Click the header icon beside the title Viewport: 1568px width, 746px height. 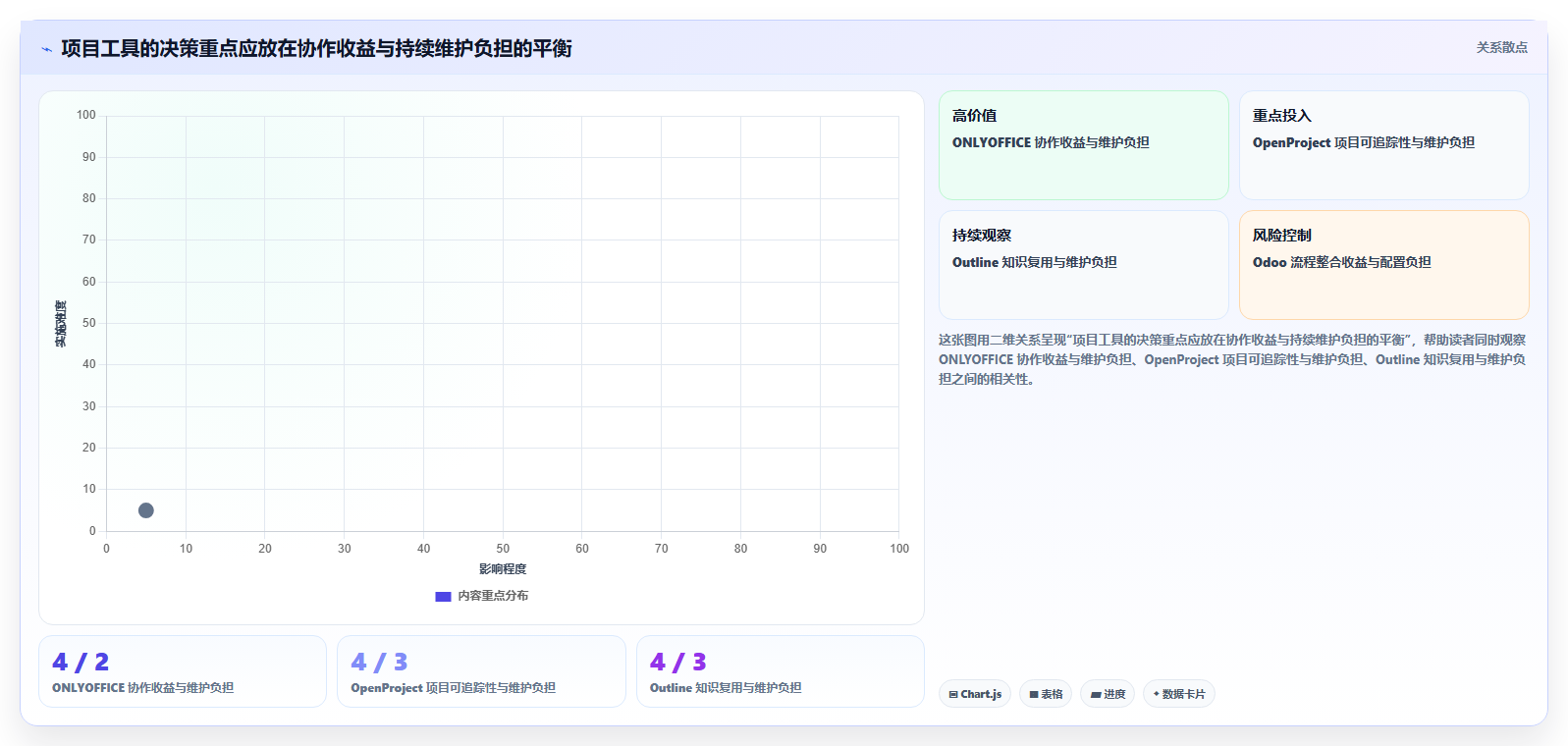coord(46,49)
